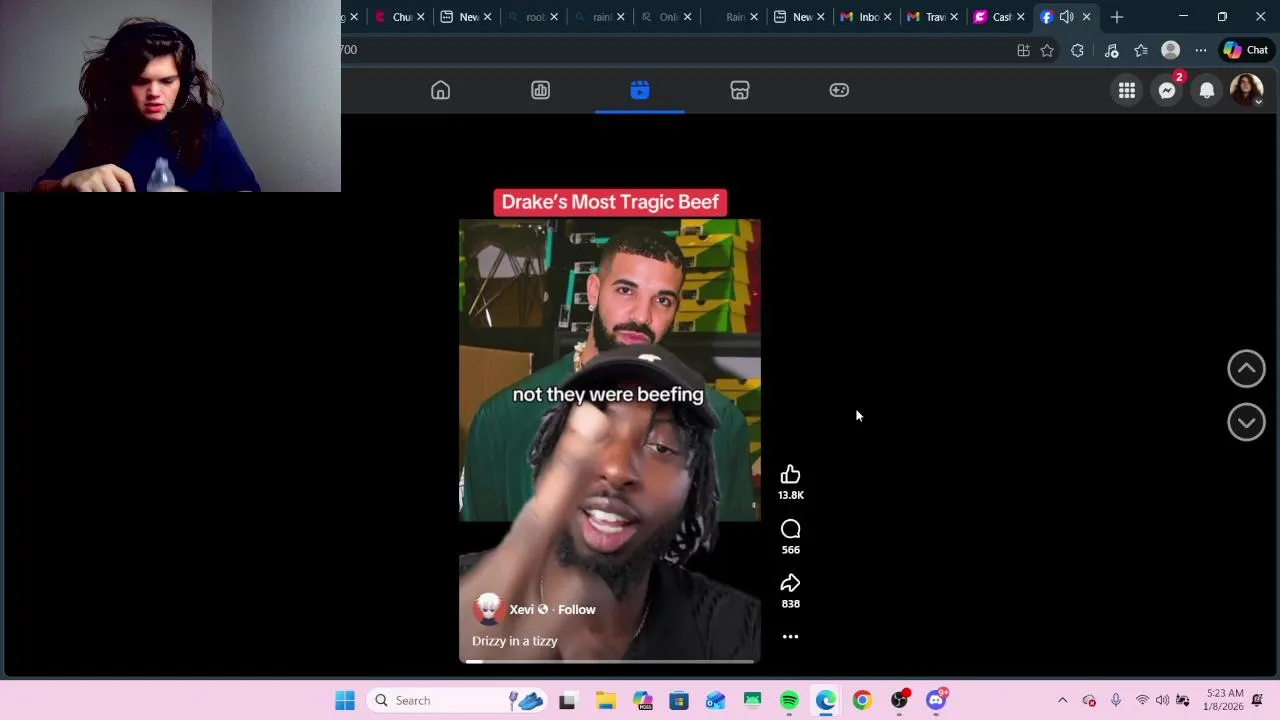Open Discord from the taskbar
This screenshot has height=720, width=1280.
(x=936, y=700)
